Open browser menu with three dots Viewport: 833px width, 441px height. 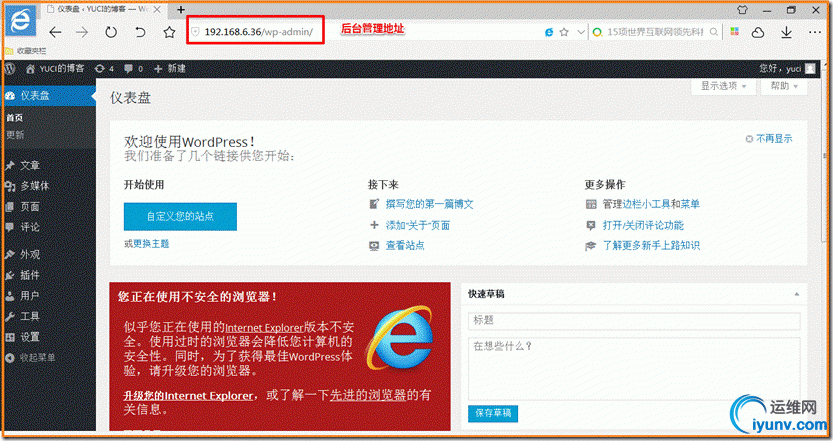tap(815, 32)
